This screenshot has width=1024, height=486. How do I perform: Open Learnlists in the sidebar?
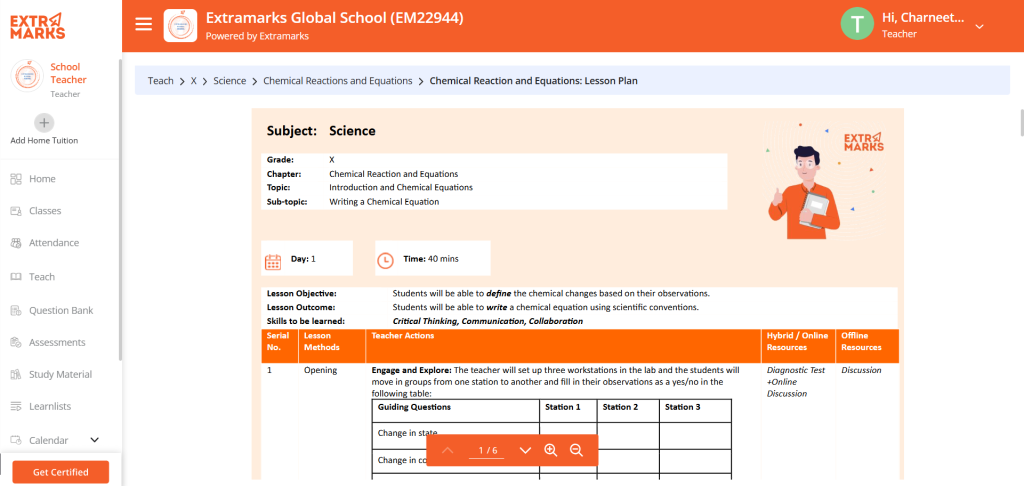pyautogui.click(x=50, y=406)
